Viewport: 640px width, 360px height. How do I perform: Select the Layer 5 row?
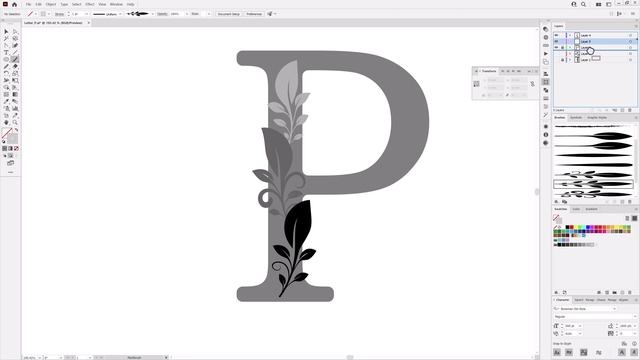pyautogui.click(x=595, y=42)
